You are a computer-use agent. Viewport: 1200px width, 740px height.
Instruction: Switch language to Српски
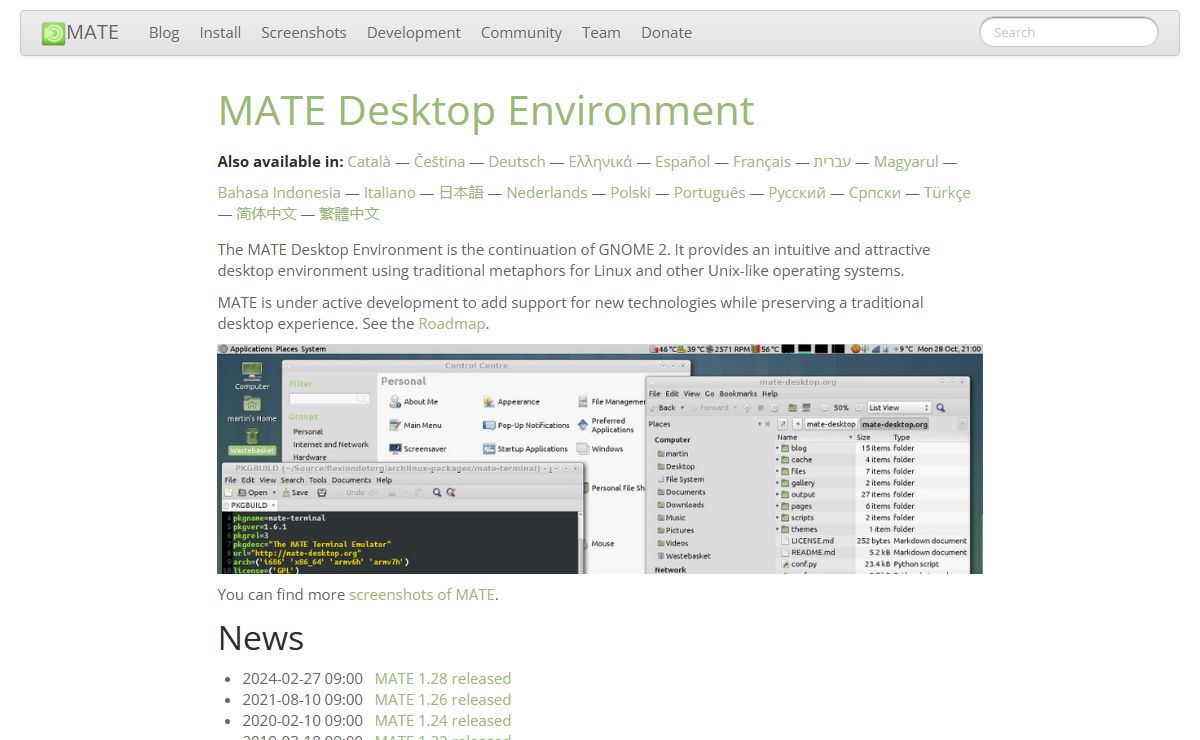click(875, 192)
